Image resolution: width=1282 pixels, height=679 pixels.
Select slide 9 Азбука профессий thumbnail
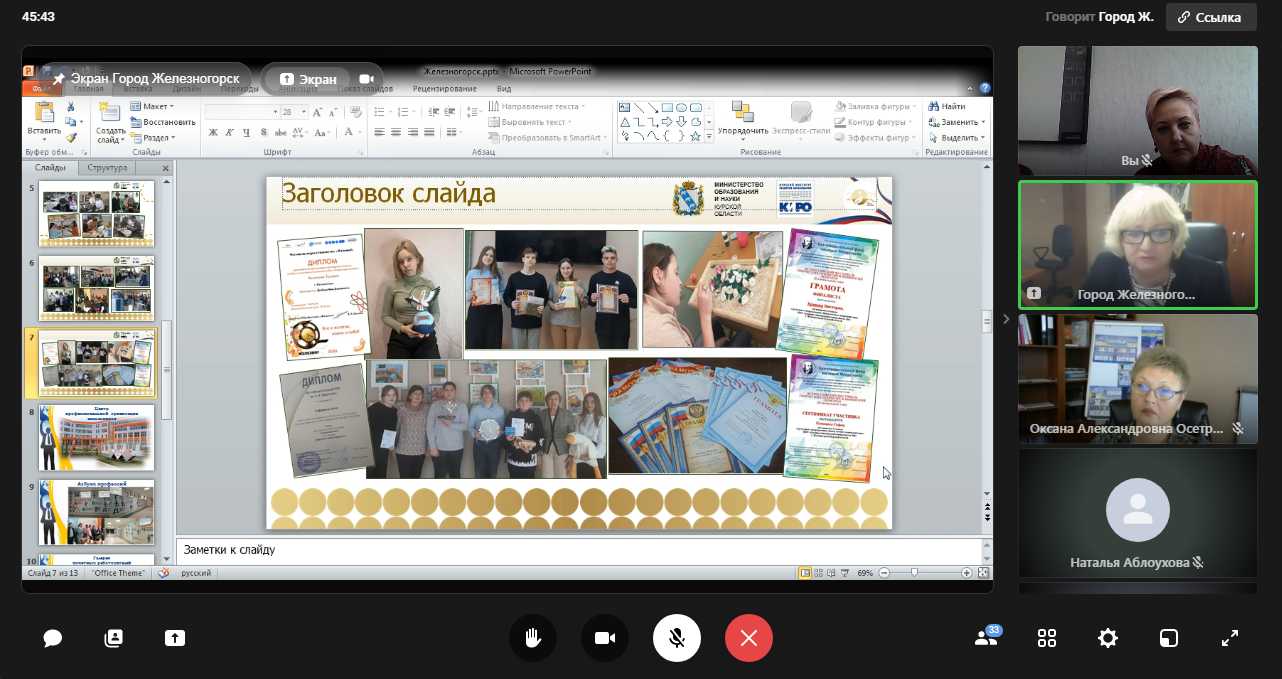[x=97, y=512]
